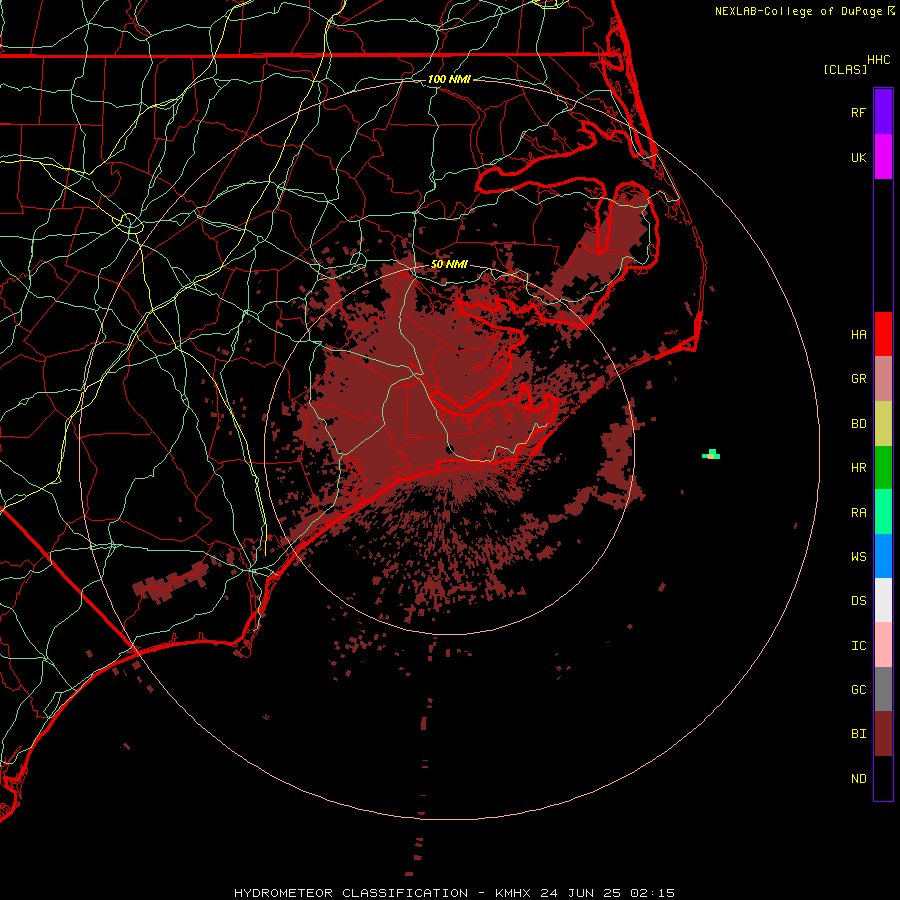Screen dimensions: 900x900
Task: Select the IC pink legend swatch
Action: 883,645
